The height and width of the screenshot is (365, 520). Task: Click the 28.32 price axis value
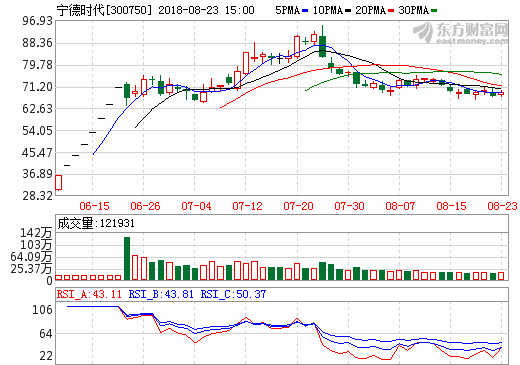[37, 196]
